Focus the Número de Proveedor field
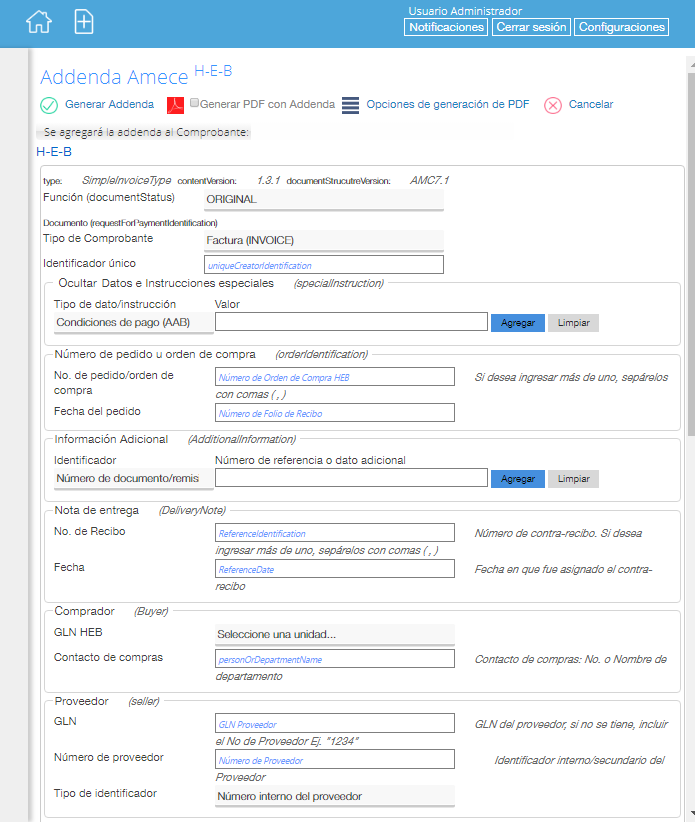The height and width of the screenshot is (822, 695). pos(334,760)
